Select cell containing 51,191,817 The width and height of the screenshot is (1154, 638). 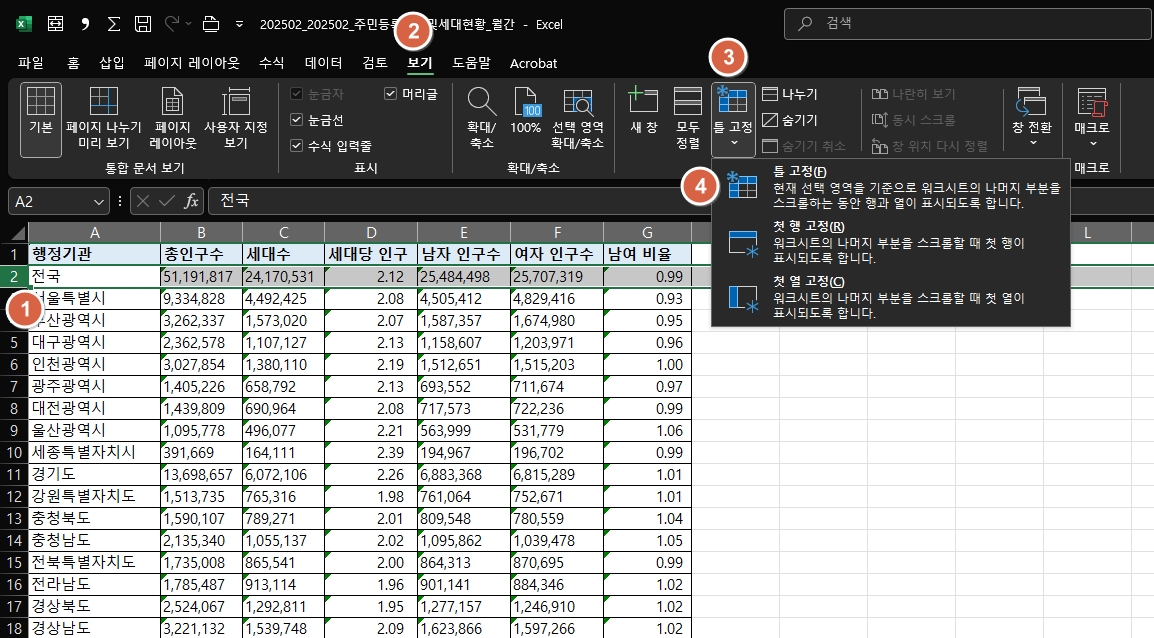tap(202, 277)
